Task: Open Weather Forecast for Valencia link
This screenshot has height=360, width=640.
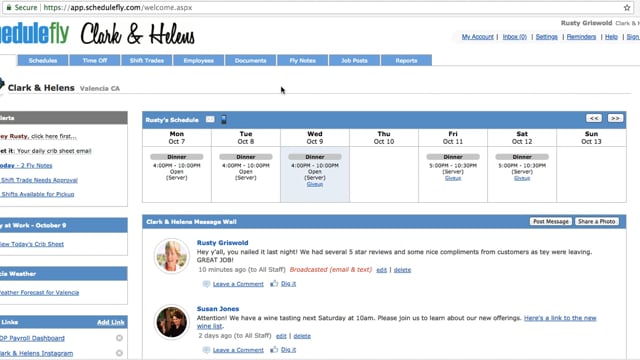Action: [39, 293]
